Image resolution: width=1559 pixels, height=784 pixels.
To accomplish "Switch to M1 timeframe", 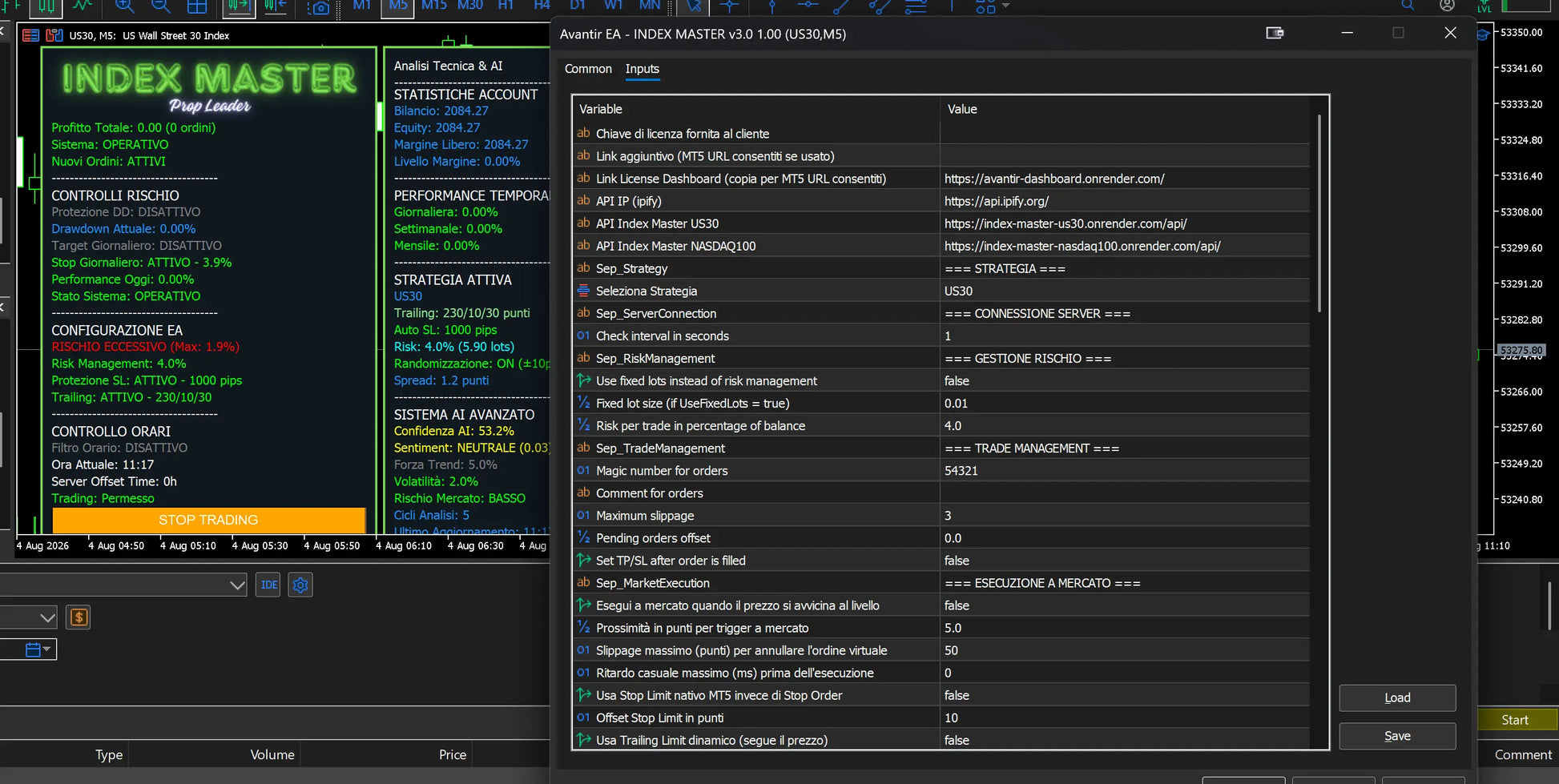I will [x=361, y=6].
